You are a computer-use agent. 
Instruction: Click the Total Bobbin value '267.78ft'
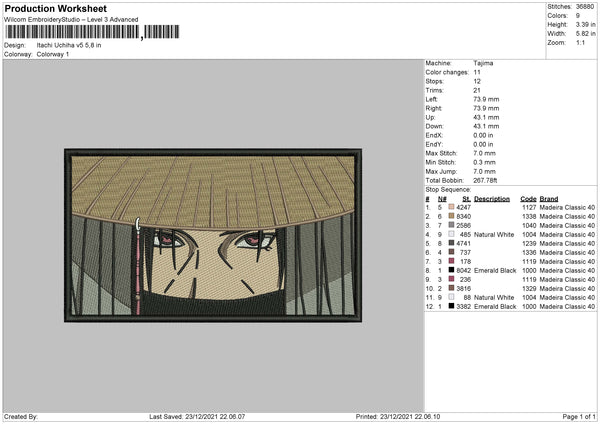click(x=485, y=180)
